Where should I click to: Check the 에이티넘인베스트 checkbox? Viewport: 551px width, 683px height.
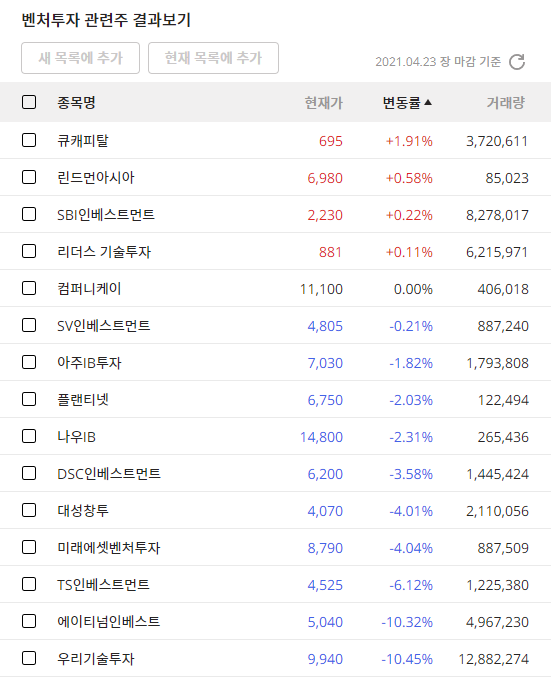pos(29,622)
